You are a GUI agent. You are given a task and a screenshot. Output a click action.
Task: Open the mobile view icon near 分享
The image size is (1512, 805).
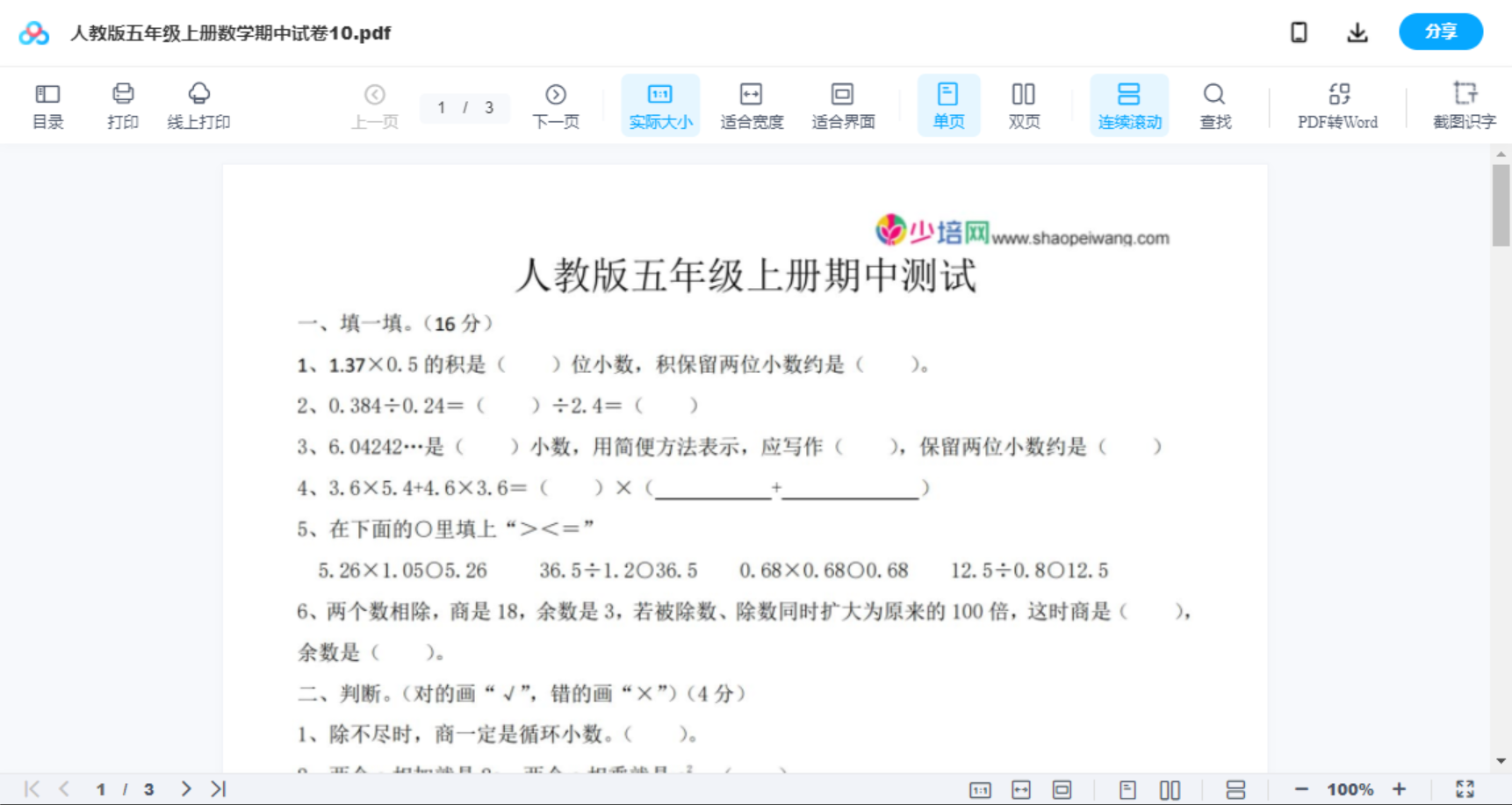(x=1299, y=32)
